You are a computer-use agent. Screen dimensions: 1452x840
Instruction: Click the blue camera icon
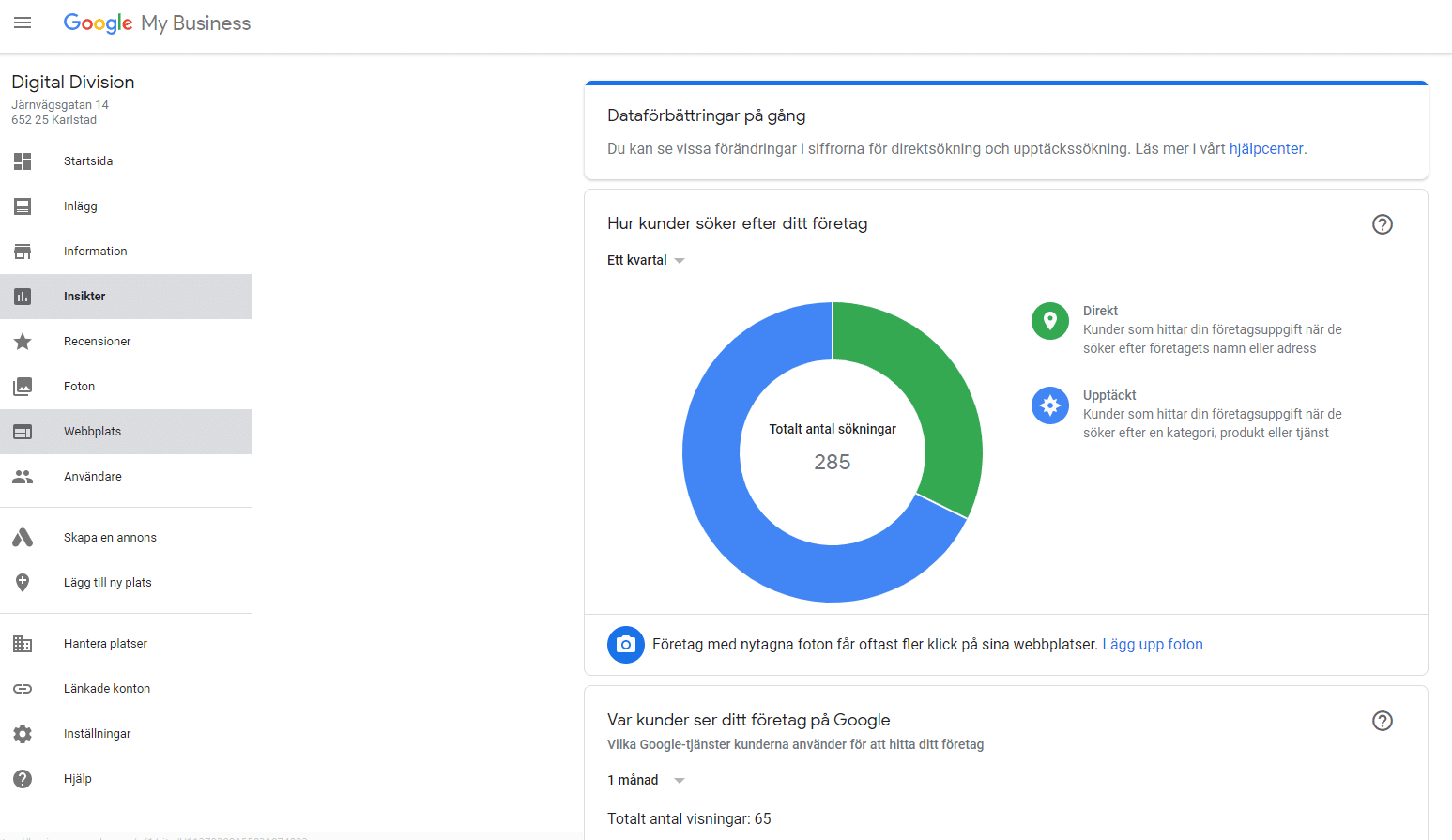626,645
